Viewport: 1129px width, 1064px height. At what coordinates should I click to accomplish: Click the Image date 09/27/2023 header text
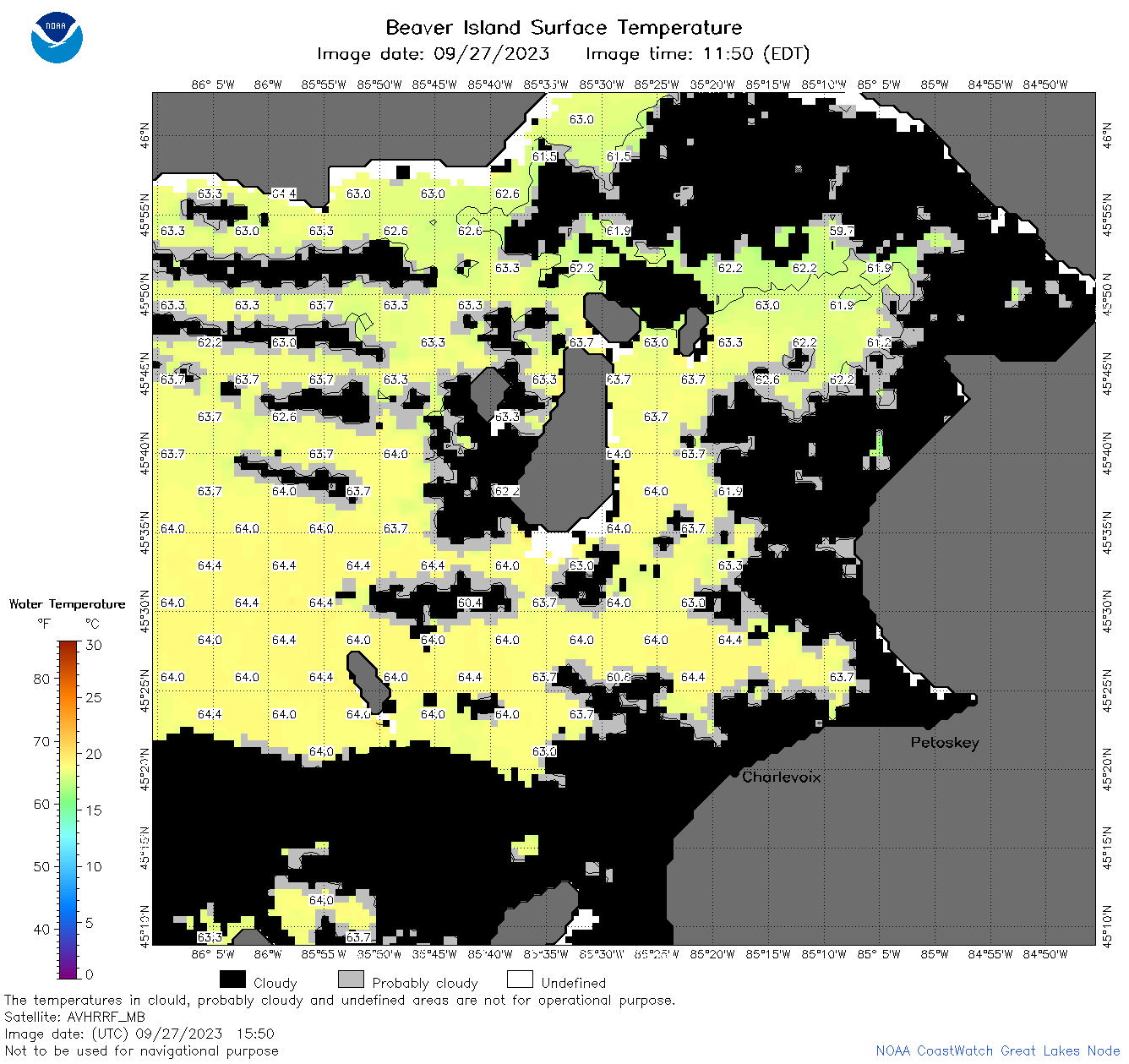[433, 54]
